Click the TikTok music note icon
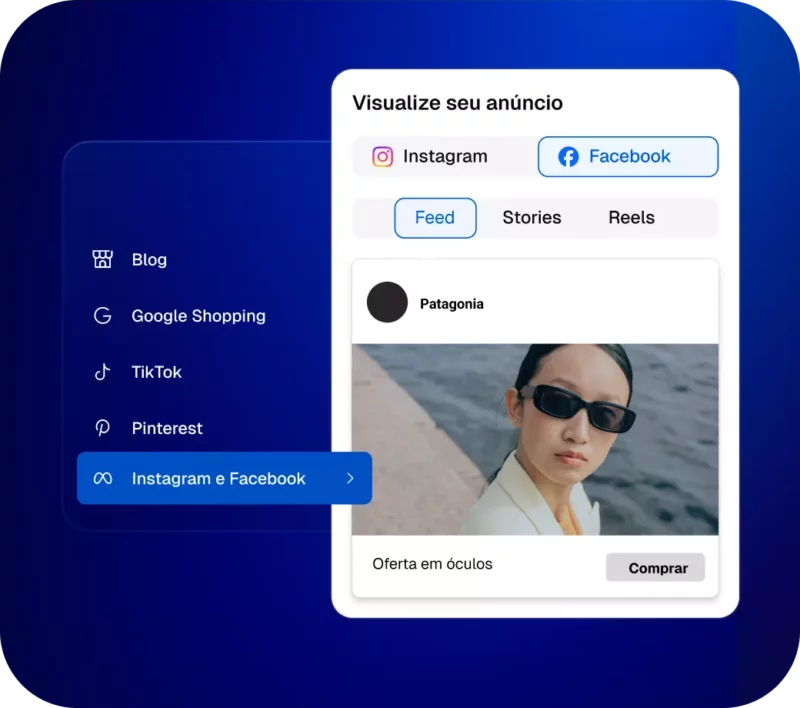The image size is (800, 708). point(102,372)
